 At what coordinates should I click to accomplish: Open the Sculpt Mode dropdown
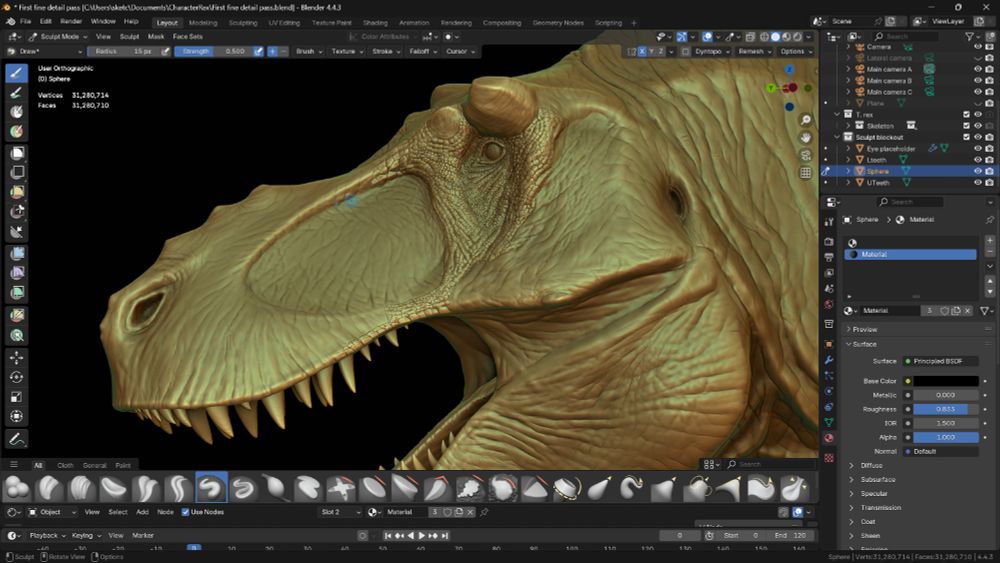[x=57, y=37]
